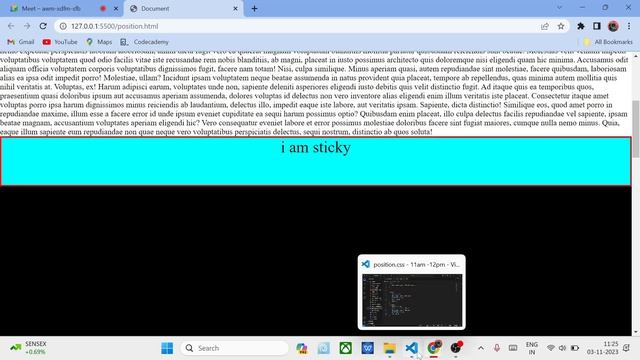The width and height of the screenshot is (640, 360).
Task: Select the Document tab
Action: pyautogui.click(x=184, y=8)
